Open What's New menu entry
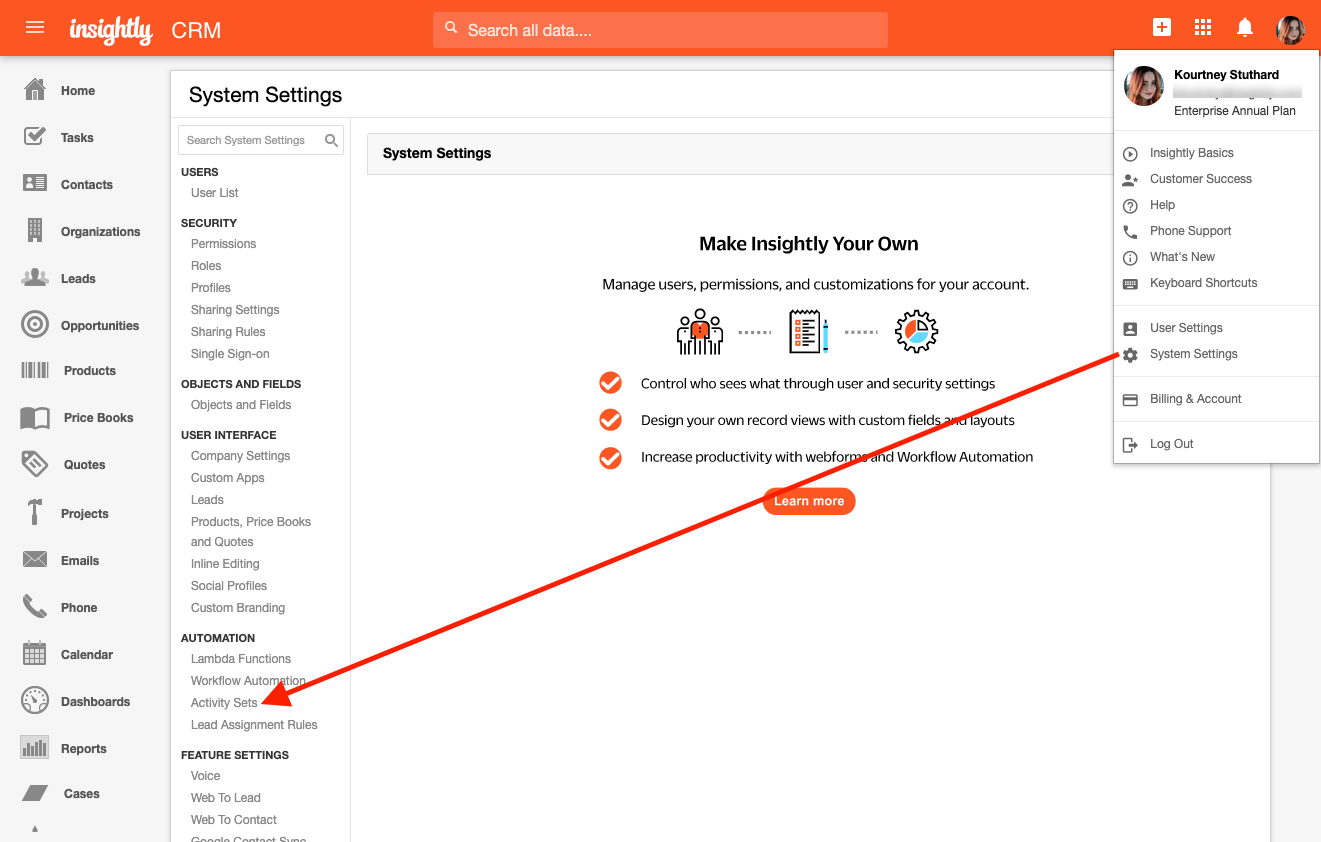This screenshot has height=842, width=1321. (x=1182, y=257)
